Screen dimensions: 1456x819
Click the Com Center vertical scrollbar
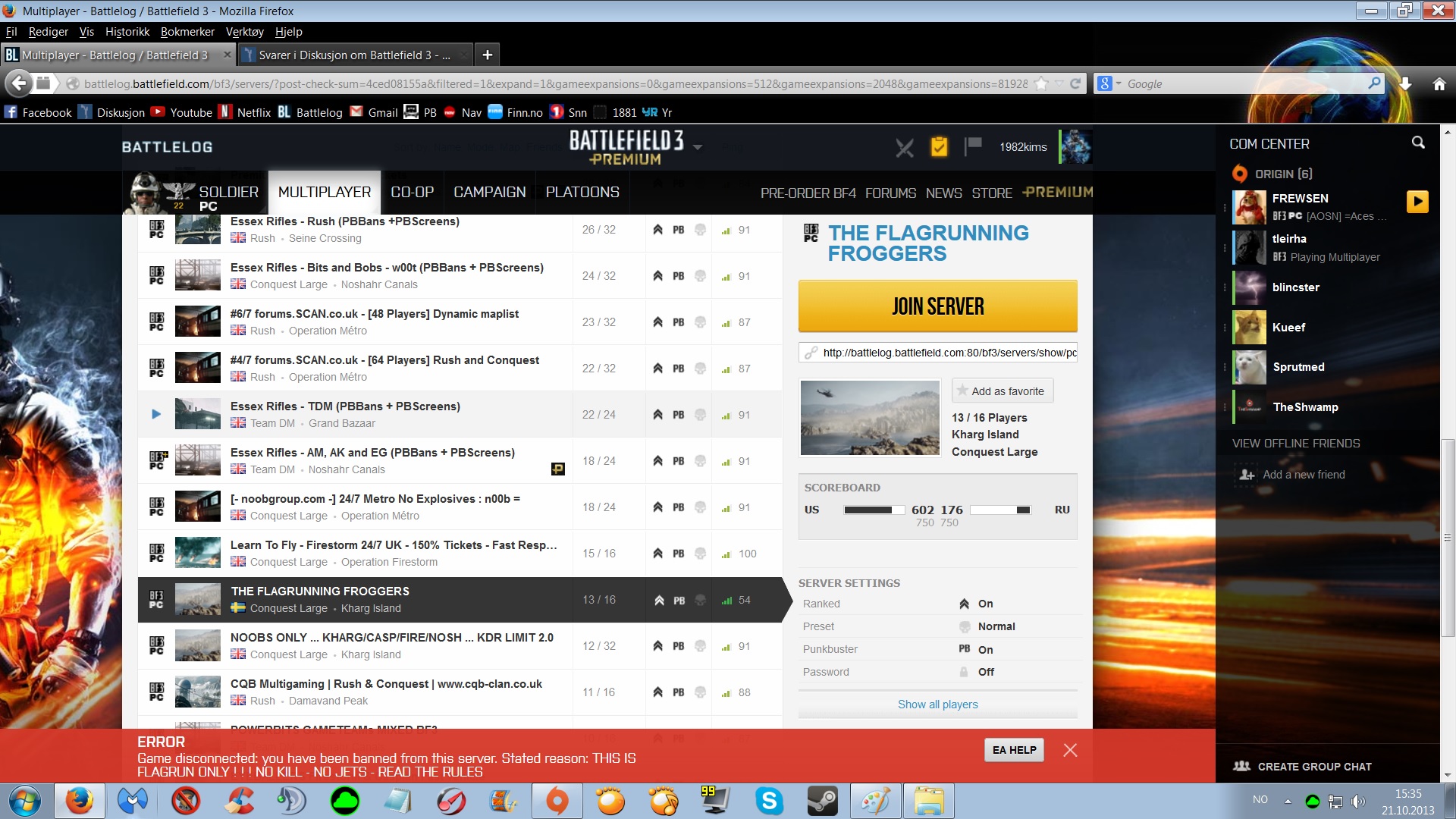(1448, 538)
